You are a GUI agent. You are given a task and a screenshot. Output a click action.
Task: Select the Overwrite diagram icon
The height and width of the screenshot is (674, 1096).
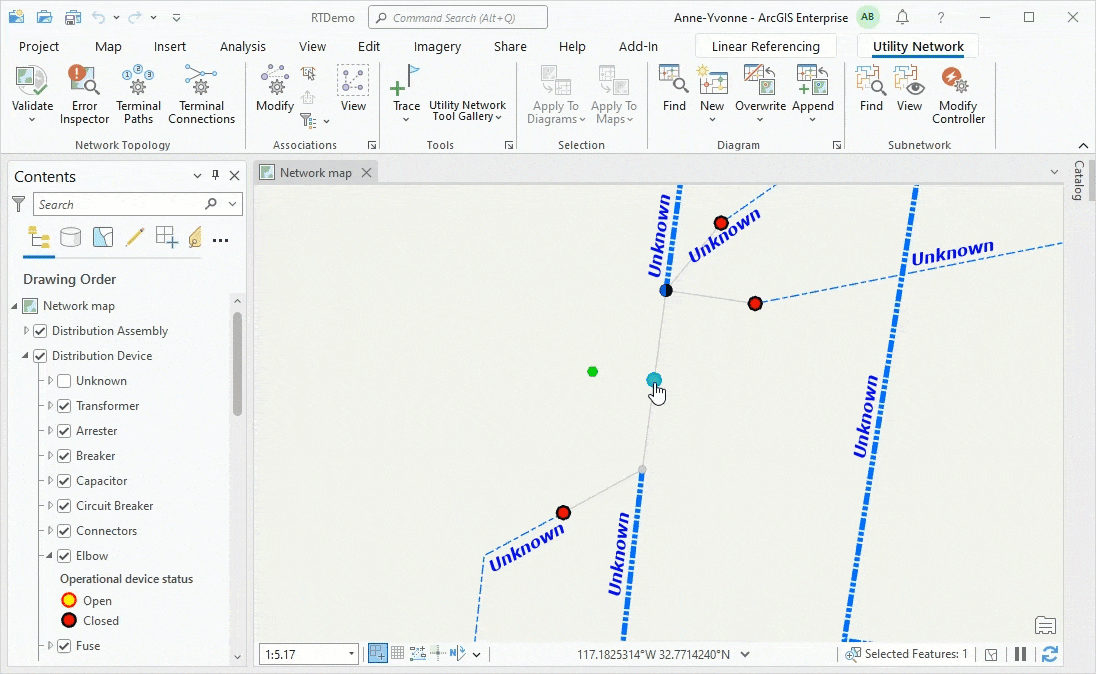(760, 80)
